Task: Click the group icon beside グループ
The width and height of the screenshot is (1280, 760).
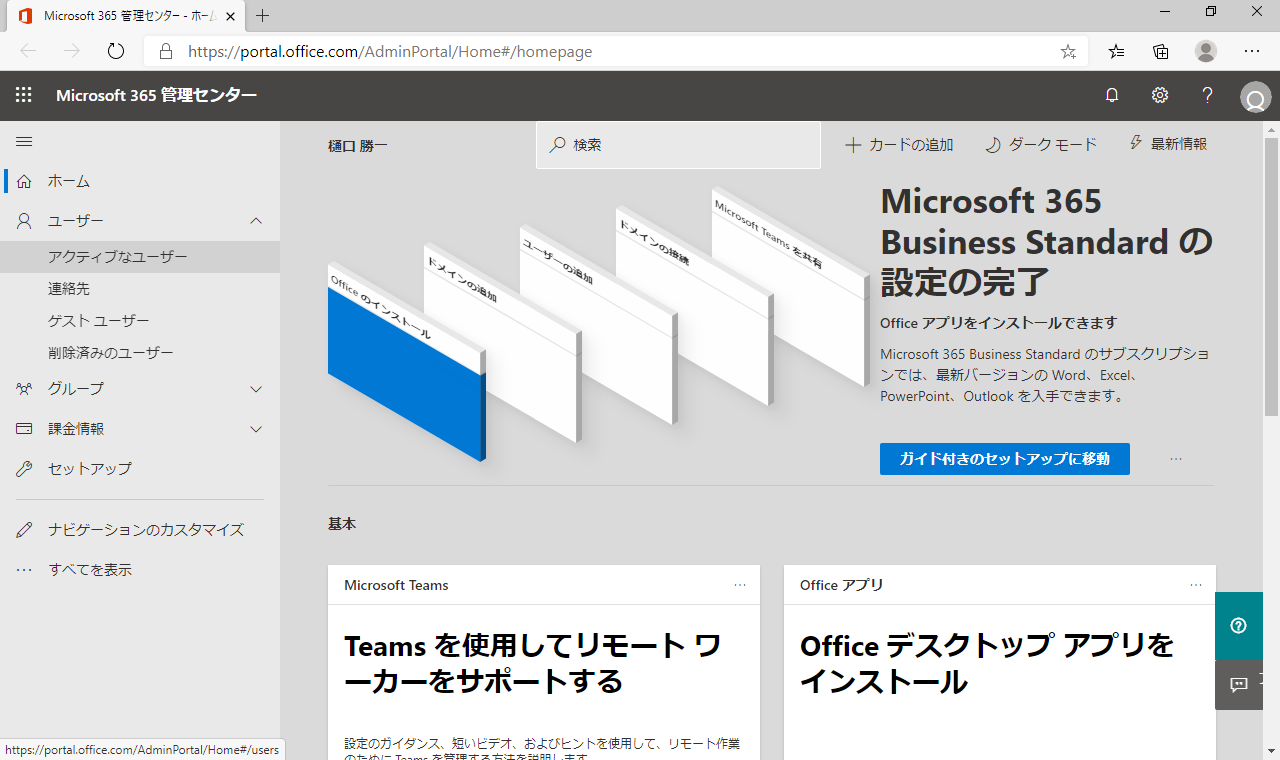Action: coord(24,389)
